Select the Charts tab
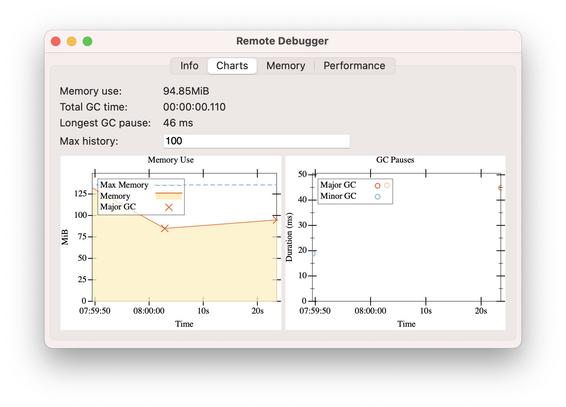The image size is (566, 407). tap(232, 66)
